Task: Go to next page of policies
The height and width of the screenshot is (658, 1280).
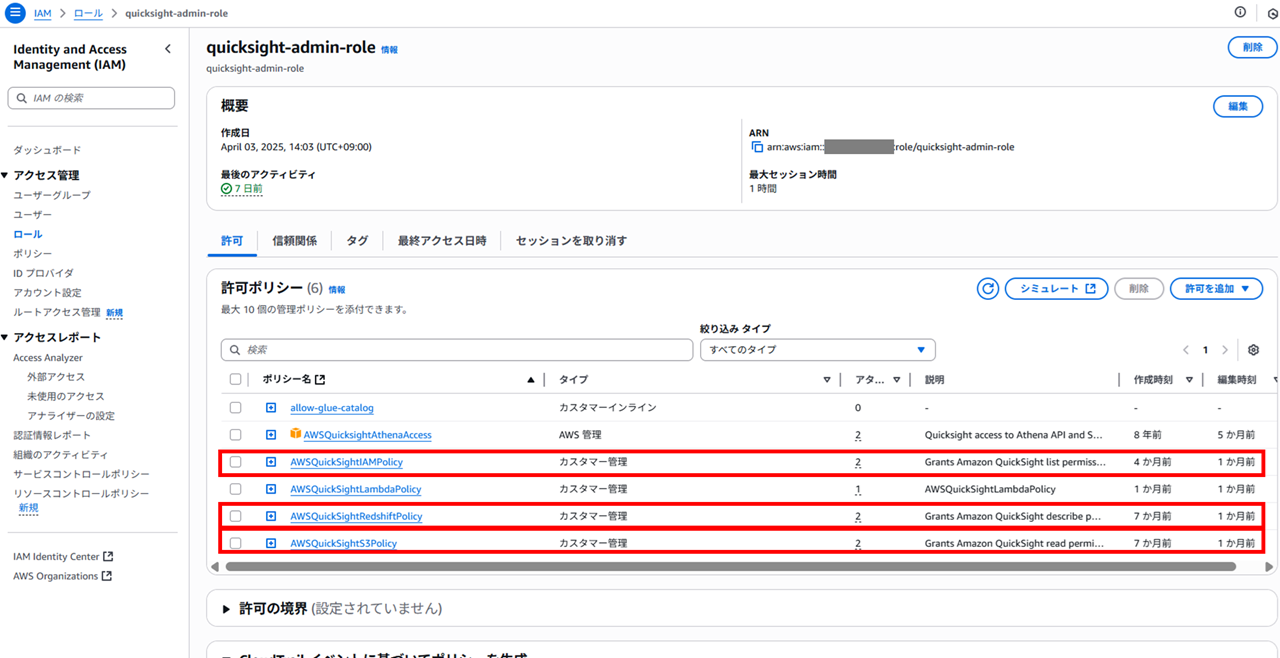Action: 1225,350
